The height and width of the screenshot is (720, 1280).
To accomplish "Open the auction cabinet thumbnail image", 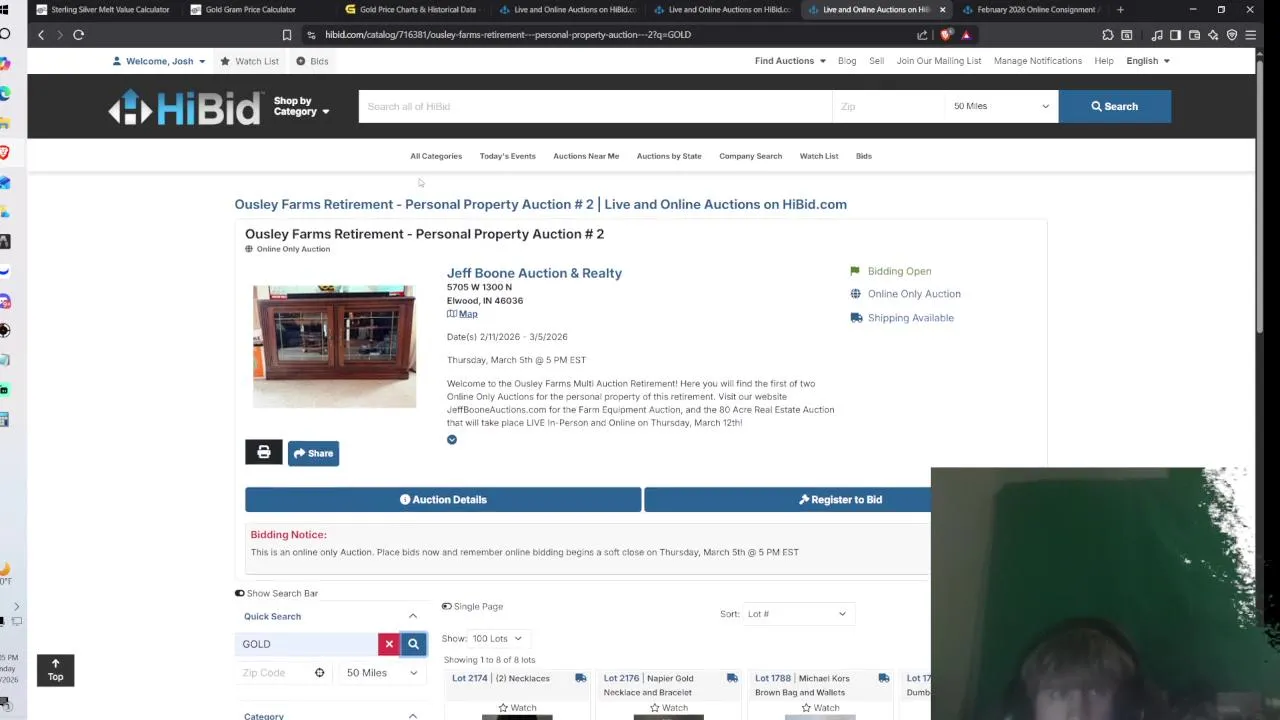I will tap(334, 346).
